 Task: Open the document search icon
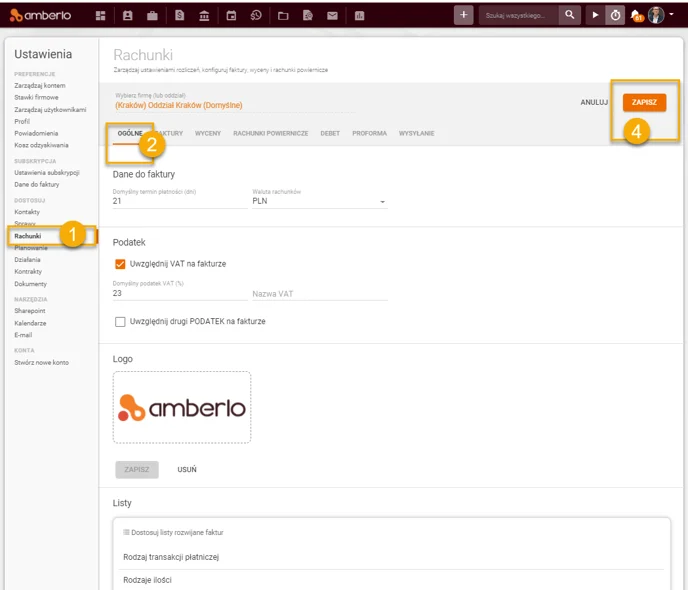coord(308,16)
